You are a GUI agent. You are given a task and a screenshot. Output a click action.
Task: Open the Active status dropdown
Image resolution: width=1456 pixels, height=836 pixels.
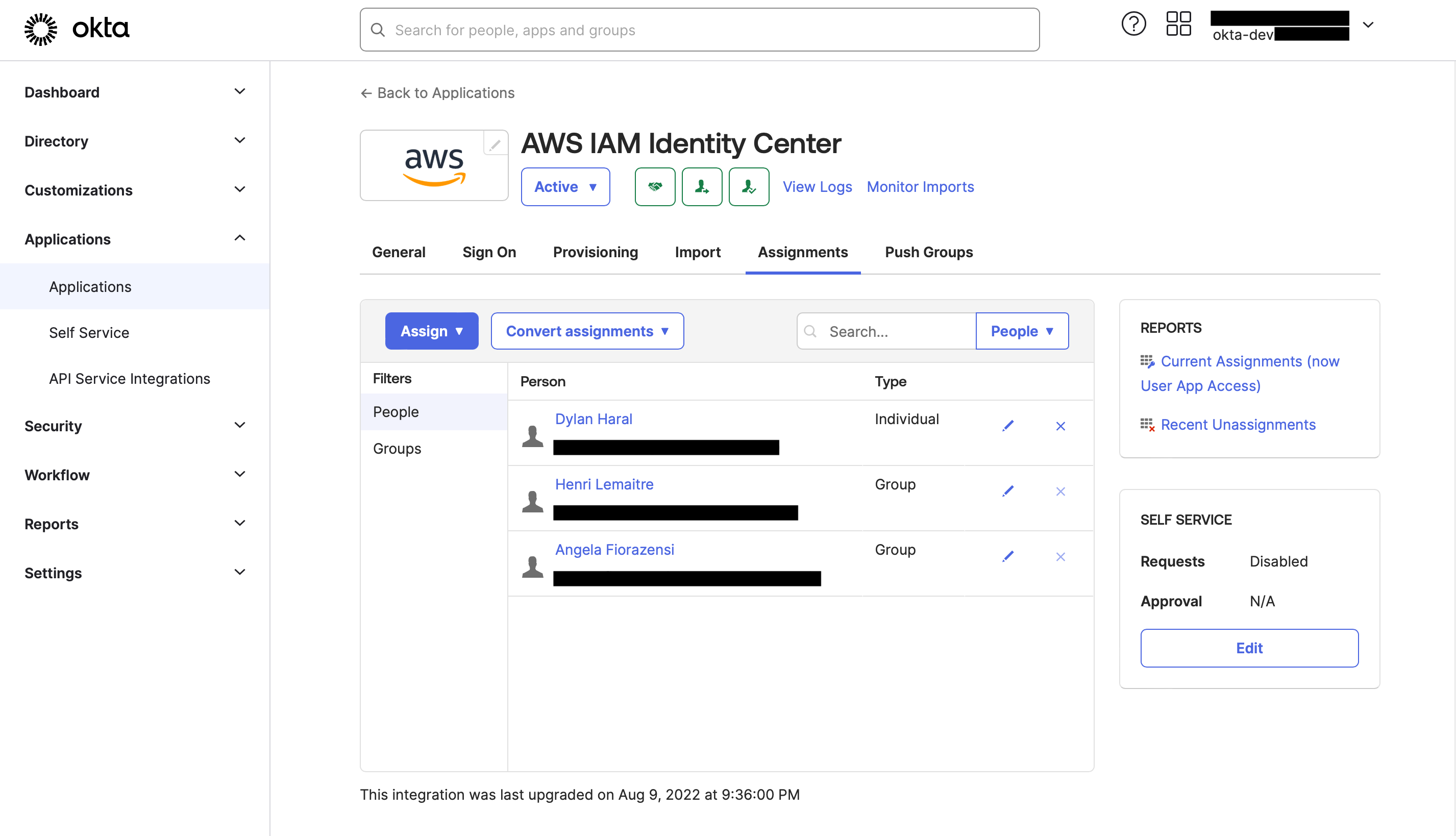pos(565,187)
